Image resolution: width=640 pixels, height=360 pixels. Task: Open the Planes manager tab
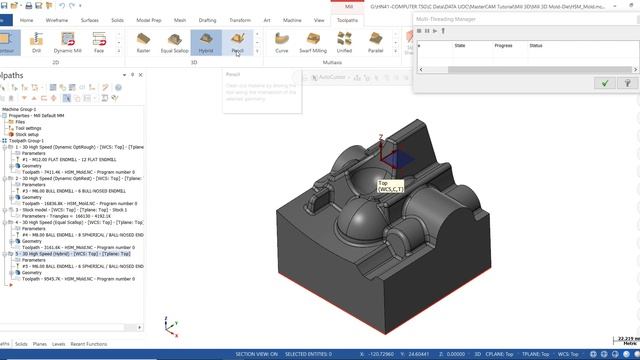point(40,344)
